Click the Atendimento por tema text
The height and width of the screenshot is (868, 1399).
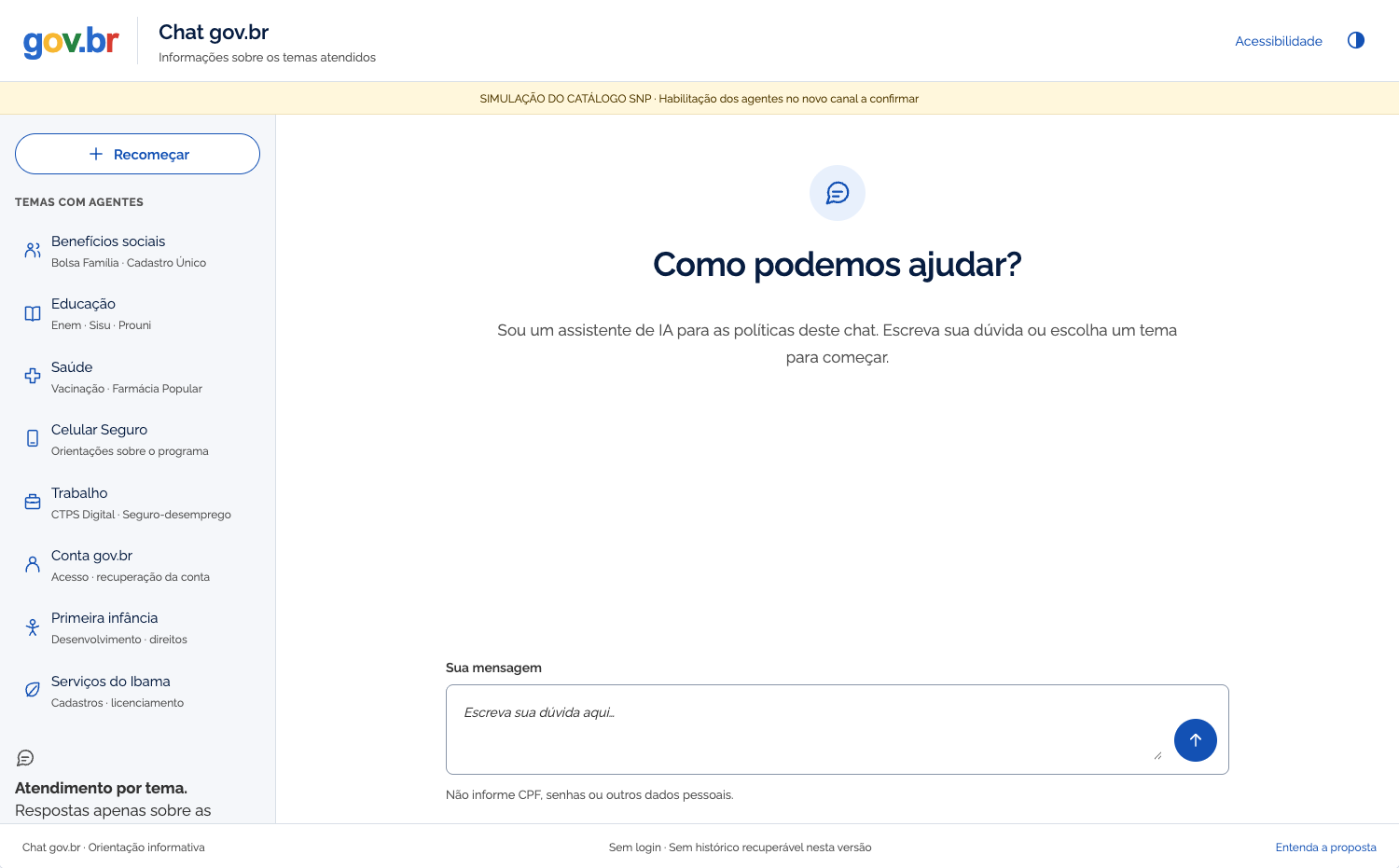(101, 788)
